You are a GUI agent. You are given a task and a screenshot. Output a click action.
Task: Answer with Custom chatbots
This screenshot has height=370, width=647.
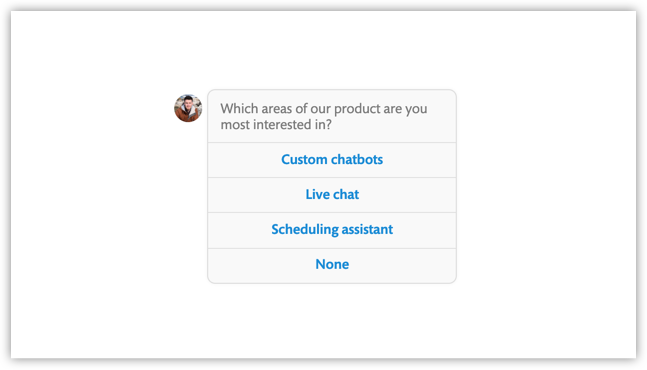tap(332, 160)
